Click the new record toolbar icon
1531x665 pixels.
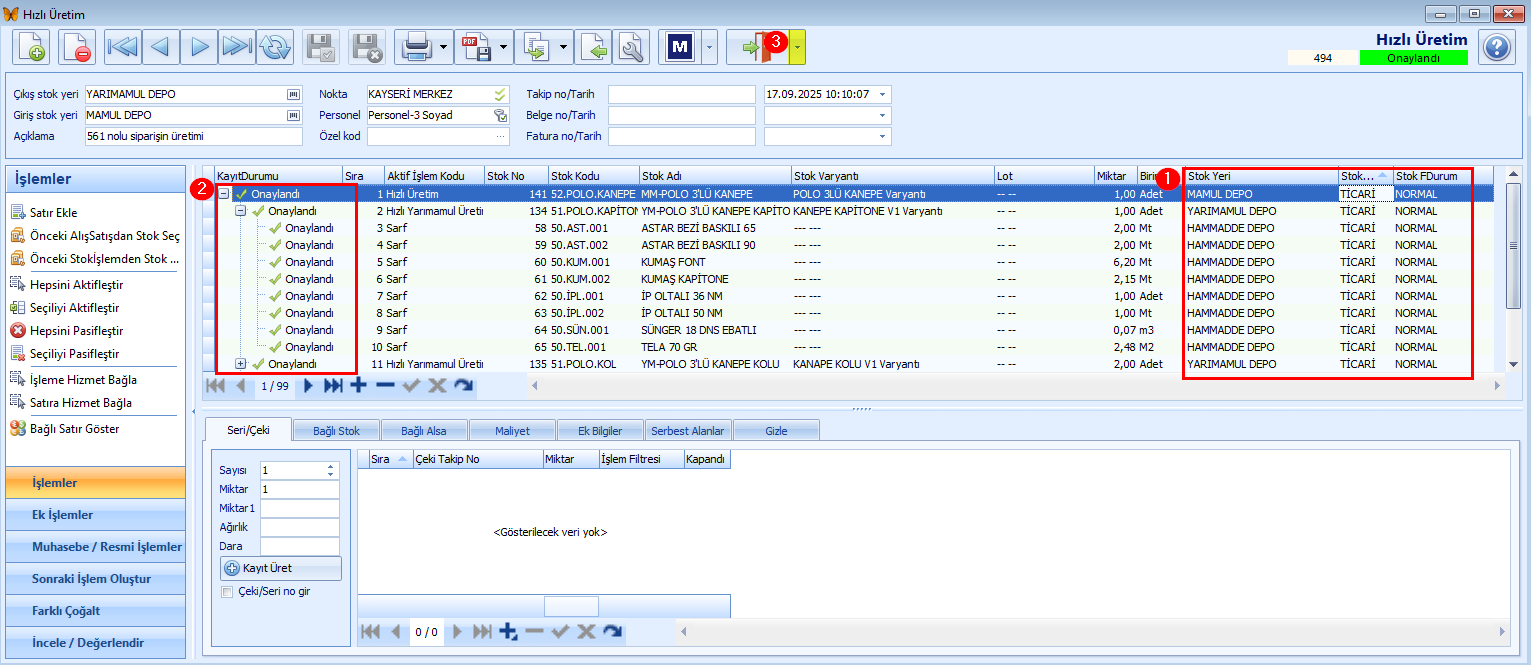tap(31, 47)
